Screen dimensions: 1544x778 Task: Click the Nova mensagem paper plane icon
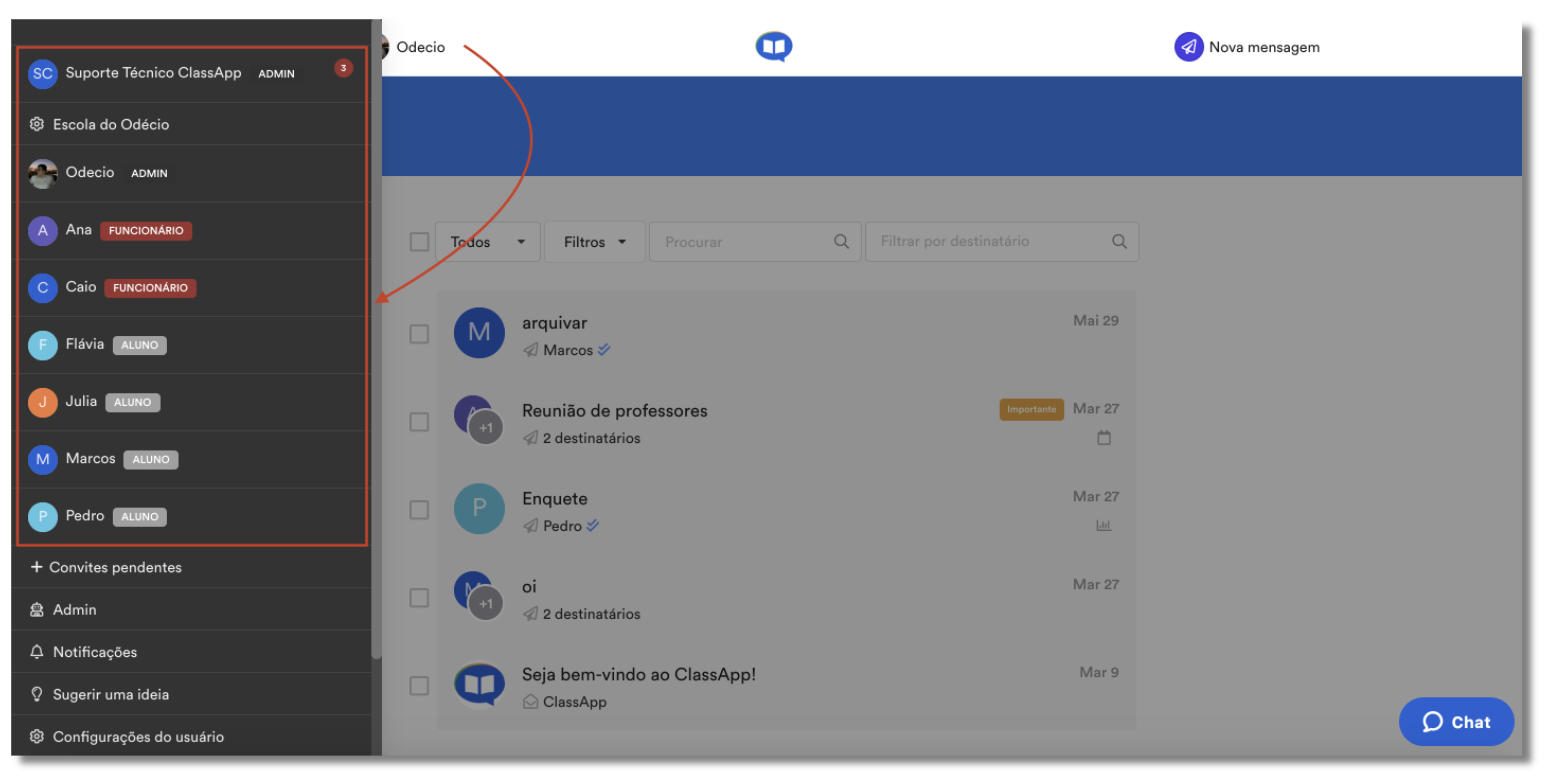coord(1188,47)
